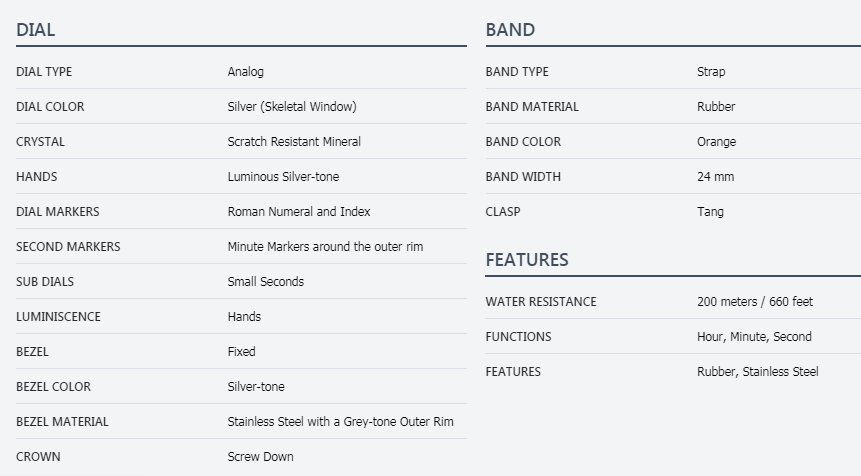Screen dimensions: 861x476
Task: Select the 'Roman Numeral and Index' text
Action: click(299, 212)
